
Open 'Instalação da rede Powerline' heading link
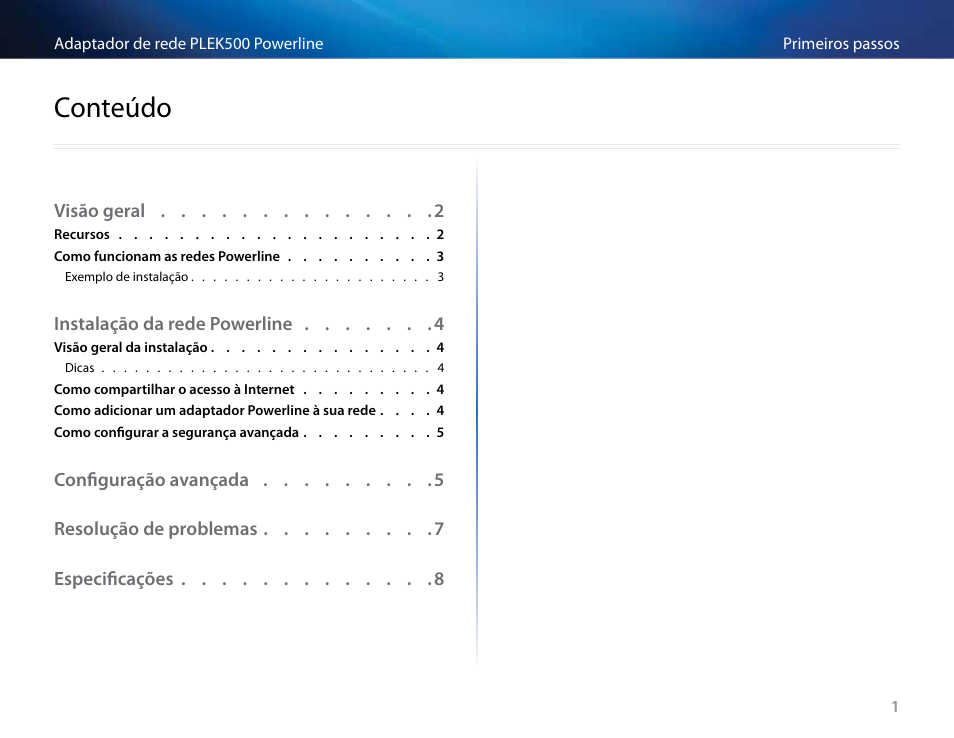(x=249, y=324)
